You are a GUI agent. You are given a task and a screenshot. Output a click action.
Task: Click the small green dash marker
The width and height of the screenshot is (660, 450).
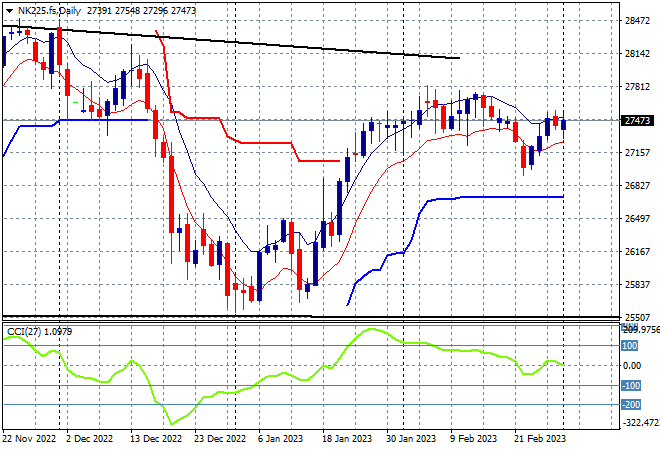[x=76, y=102]
